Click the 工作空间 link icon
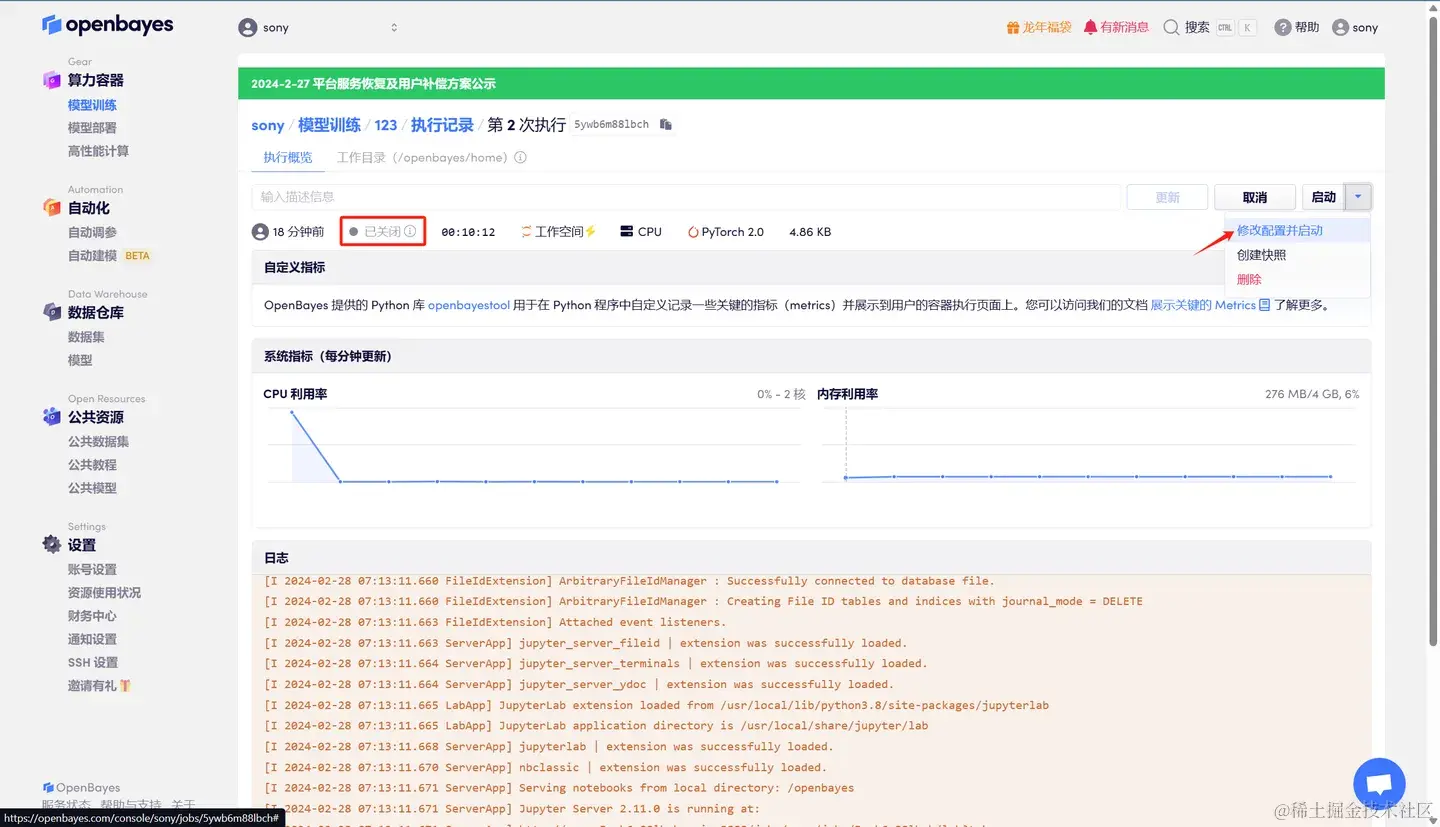The height and width of the screenshot is (827, 1440). [526, 231]
